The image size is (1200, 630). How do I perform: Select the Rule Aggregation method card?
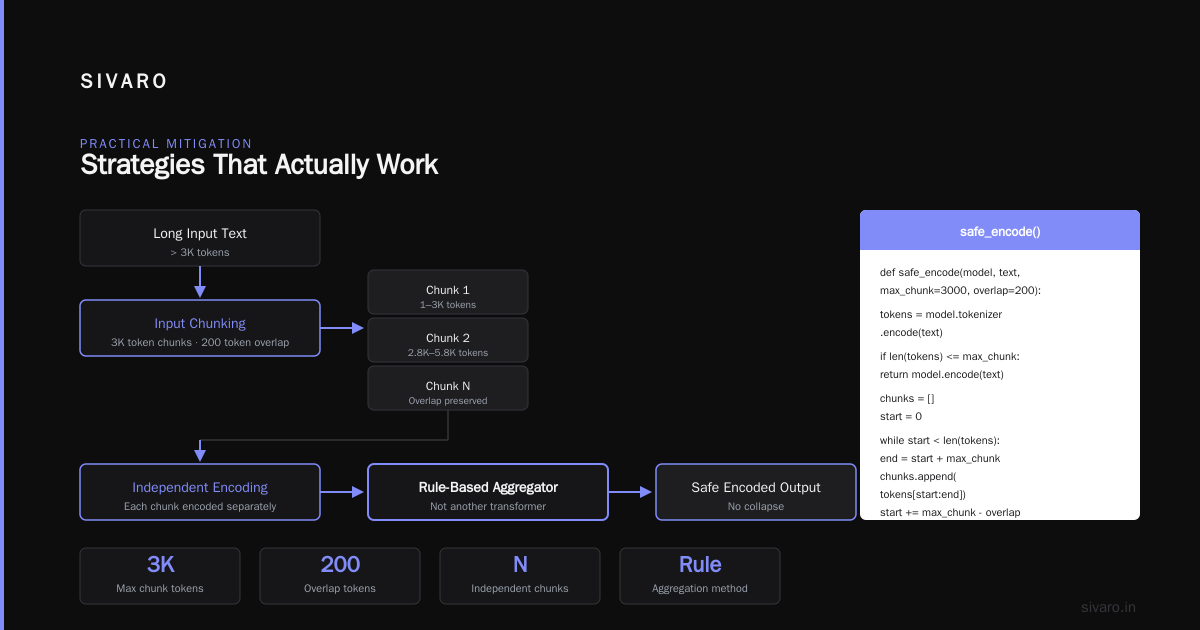[700, 576]
